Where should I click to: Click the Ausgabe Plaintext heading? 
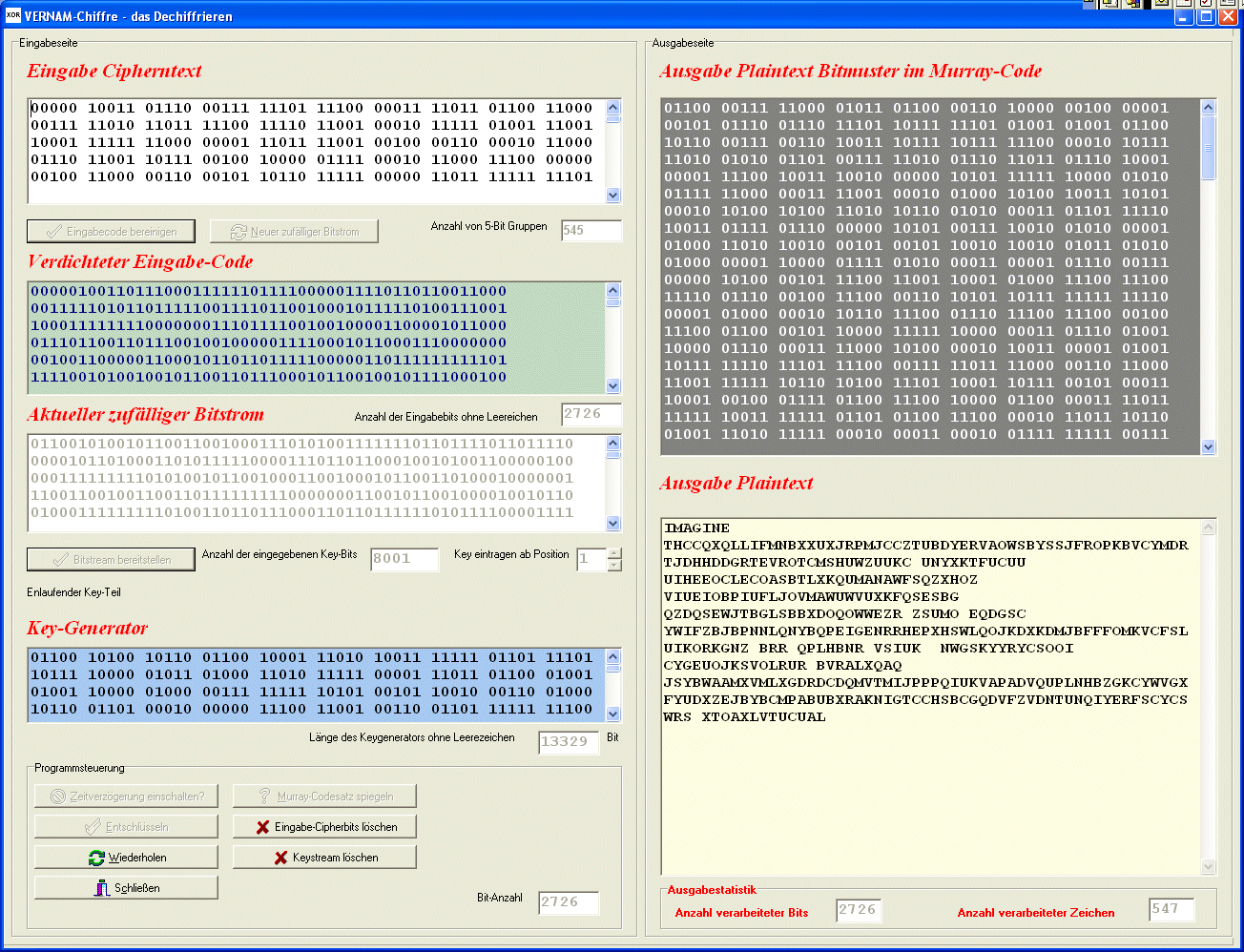pyautogui.click(x=736, y=484)
